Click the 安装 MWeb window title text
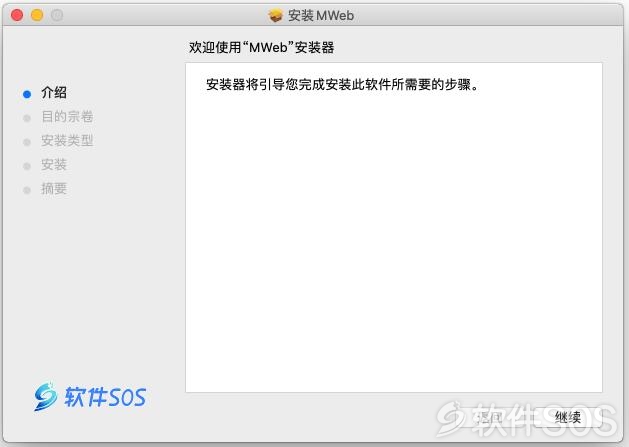 (x=321, y=16)
